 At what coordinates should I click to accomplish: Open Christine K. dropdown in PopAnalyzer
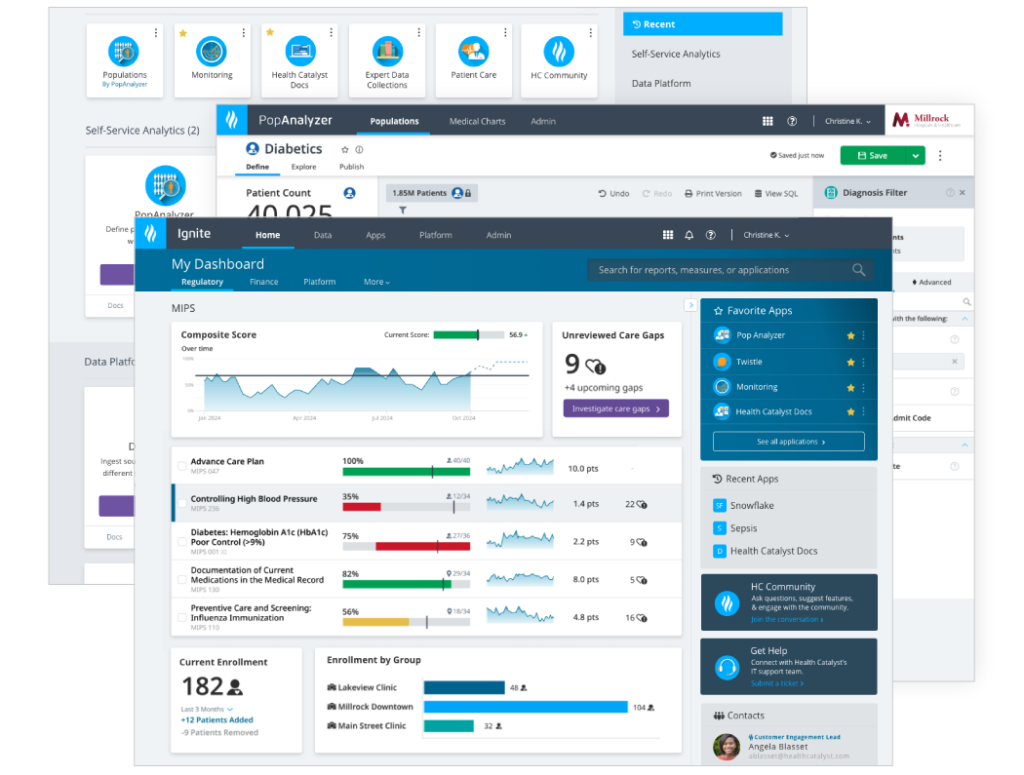(x=848, y=121)
